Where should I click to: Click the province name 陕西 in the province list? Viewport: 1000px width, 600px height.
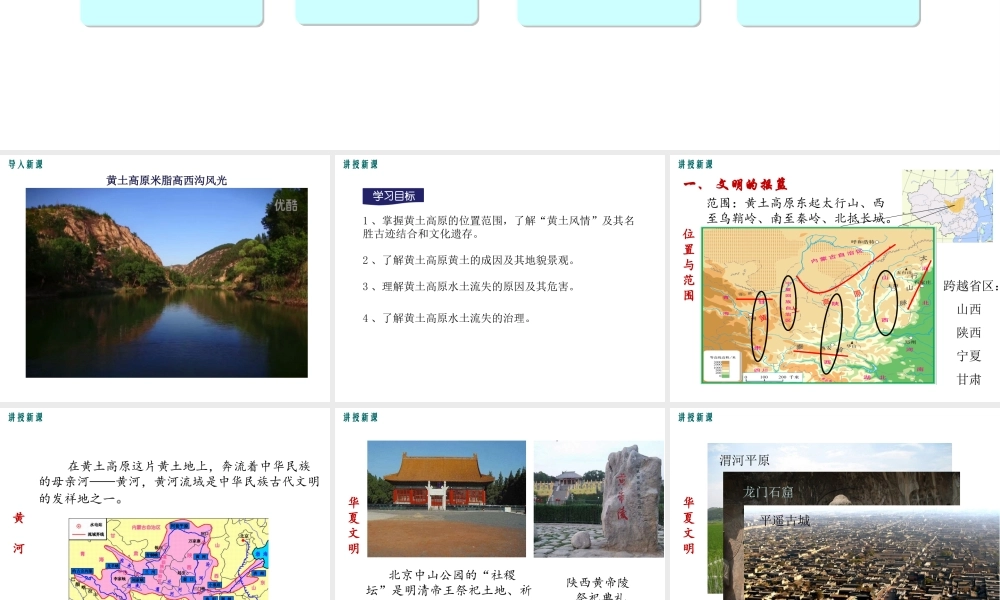point(969,333)
